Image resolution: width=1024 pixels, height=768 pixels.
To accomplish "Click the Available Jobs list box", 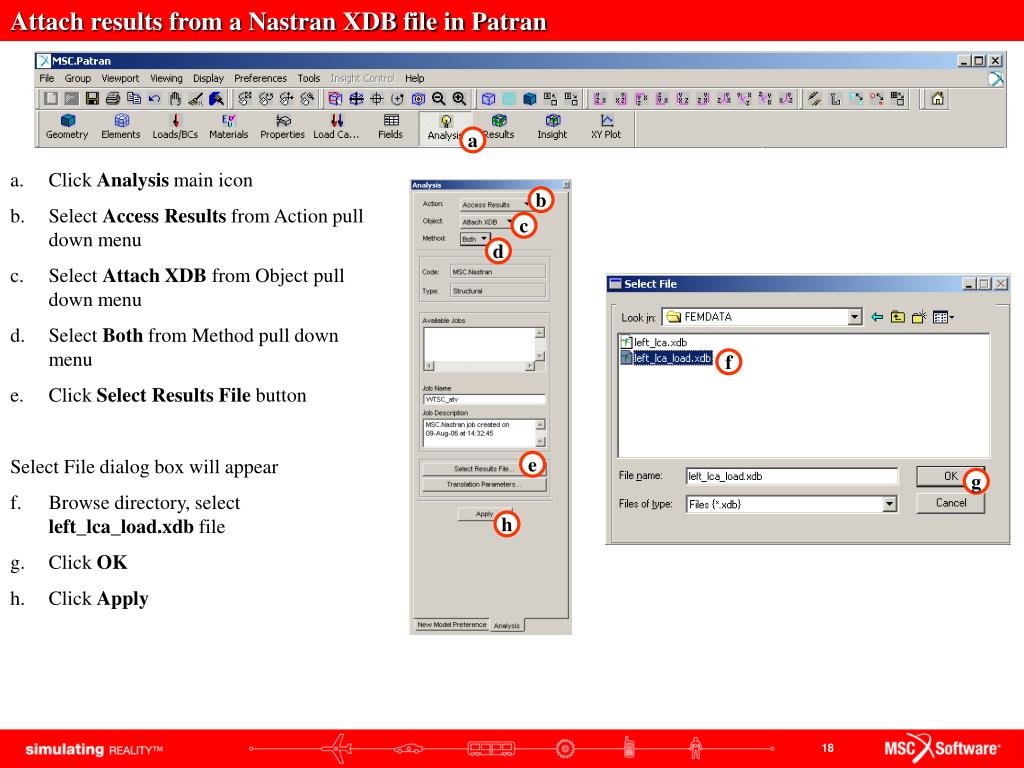I will (x=479, y=344).
